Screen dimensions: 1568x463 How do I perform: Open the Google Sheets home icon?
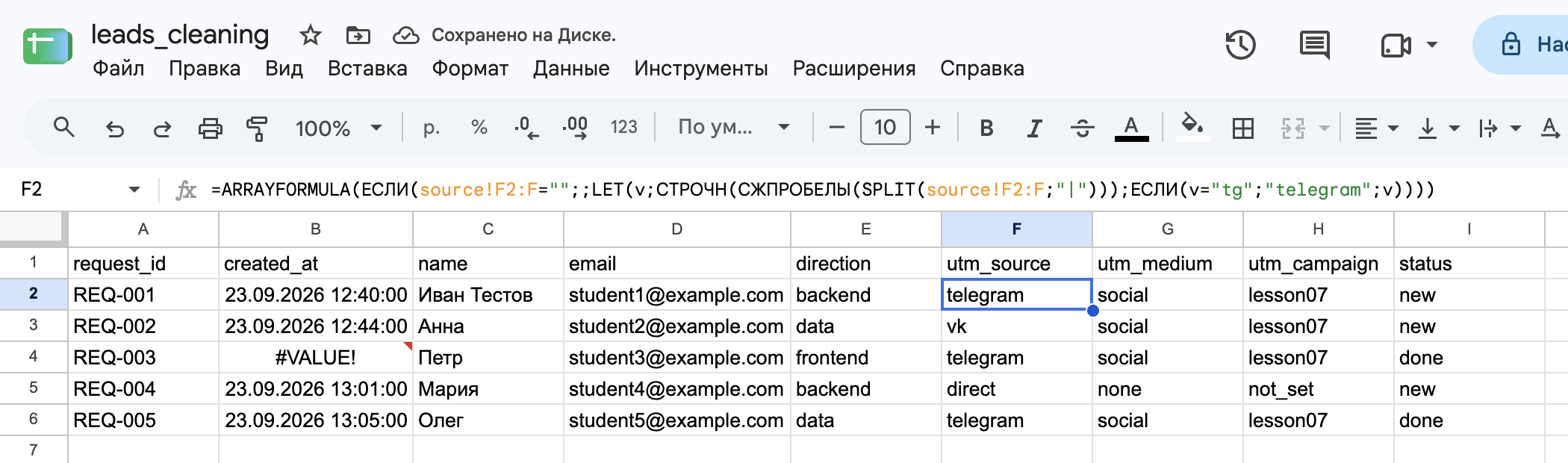tap(47, 46)
